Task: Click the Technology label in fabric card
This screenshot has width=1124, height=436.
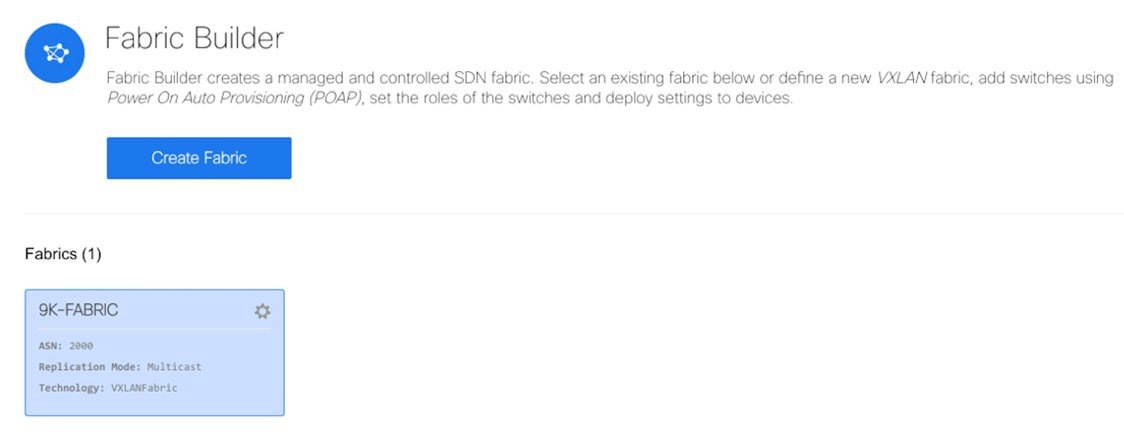Action: click(x=72, y=388)
